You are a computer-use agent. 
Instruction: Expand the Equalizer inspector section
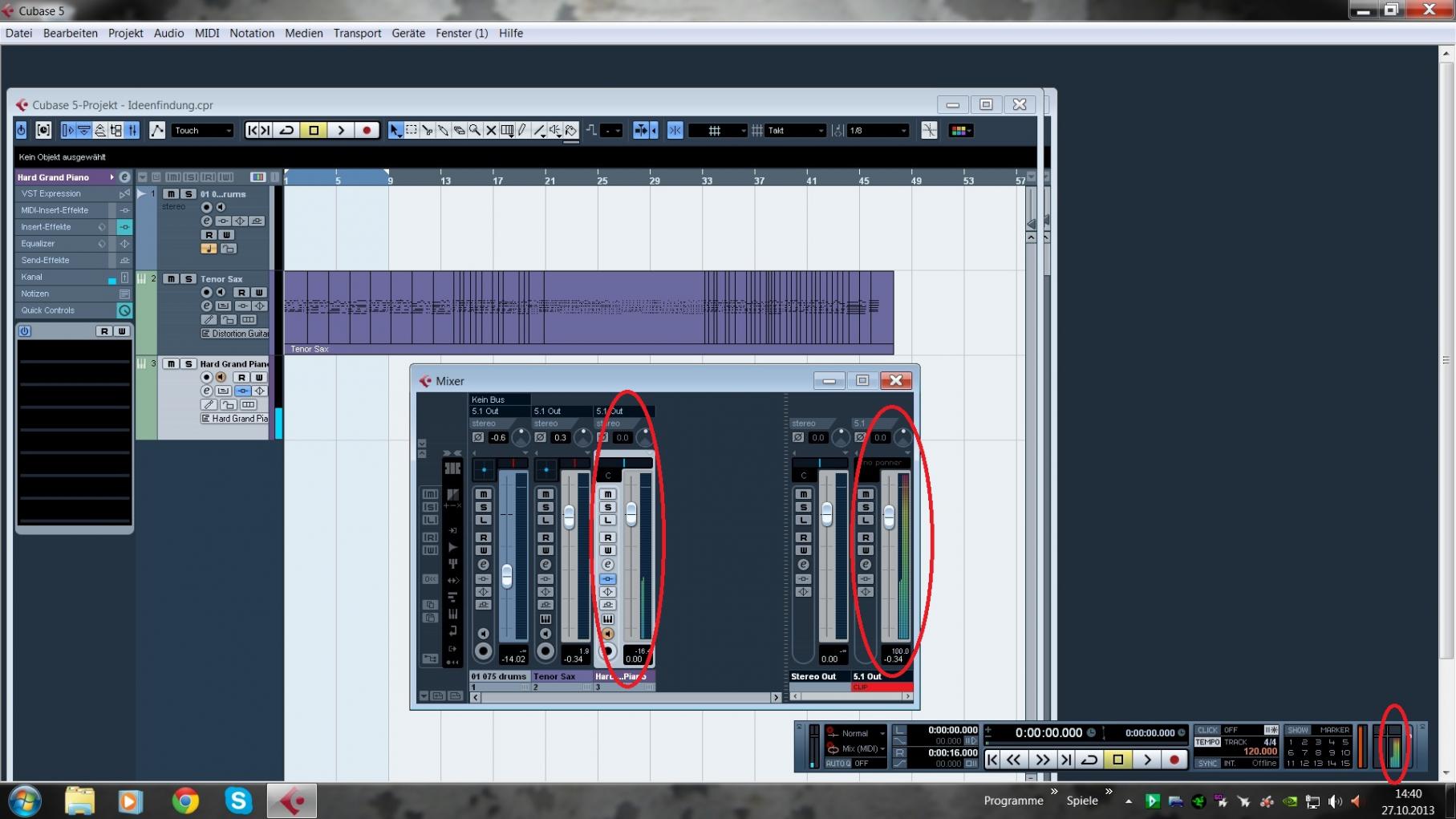(x=73, y=243)
